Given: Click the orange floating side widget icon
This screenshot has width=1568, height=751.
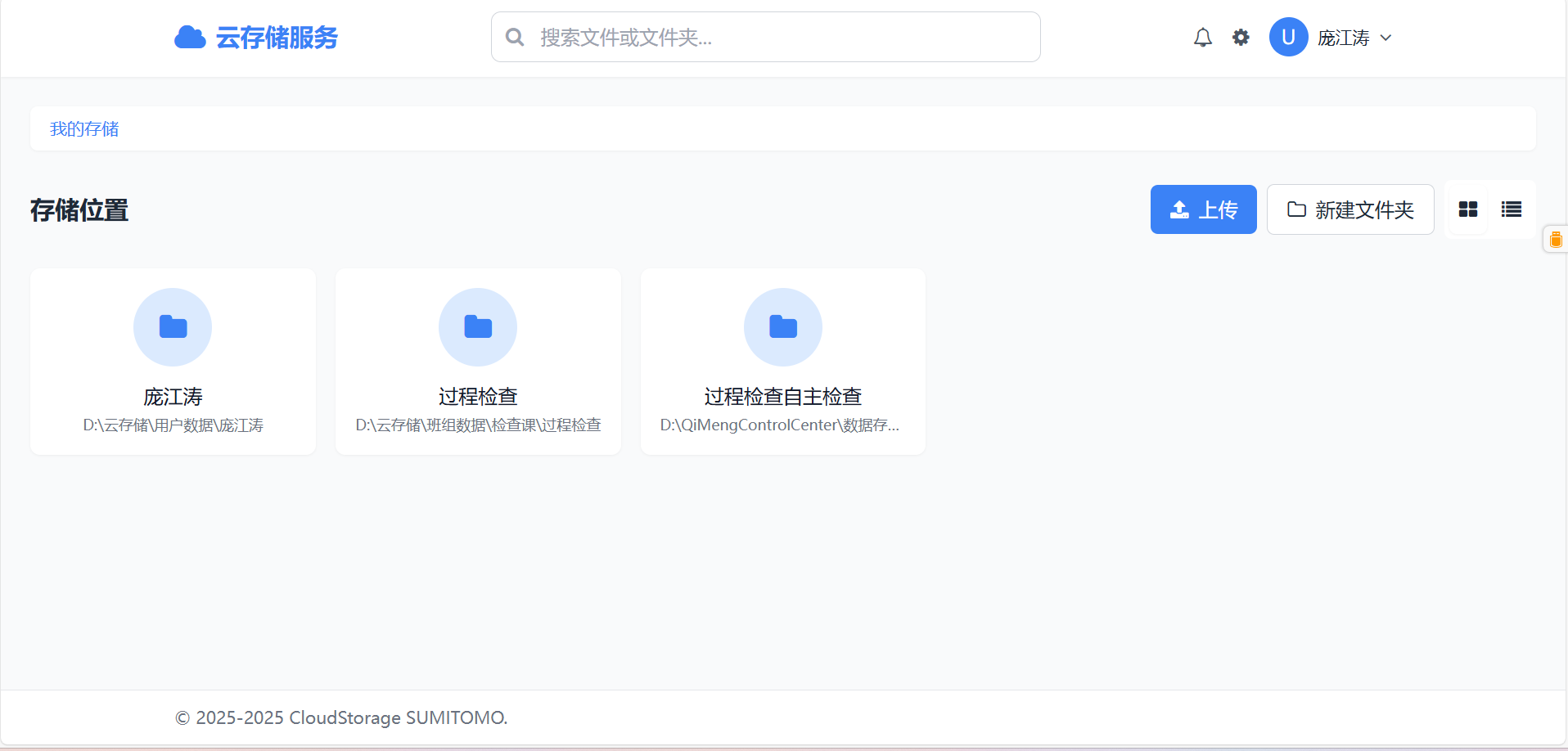Looking at the screenshot, I should pyautogui.click(x=1555, y=240).
